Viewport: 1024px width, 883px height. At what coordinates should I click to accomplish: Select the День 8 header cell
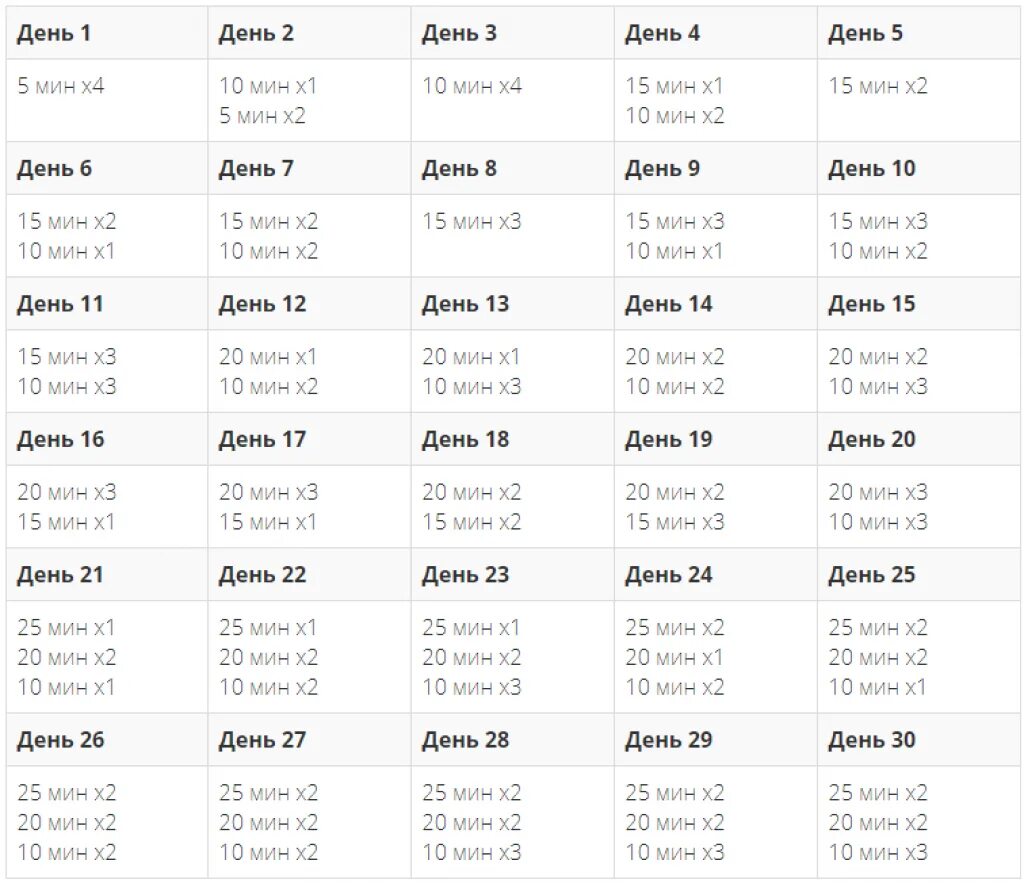[513, 169]
